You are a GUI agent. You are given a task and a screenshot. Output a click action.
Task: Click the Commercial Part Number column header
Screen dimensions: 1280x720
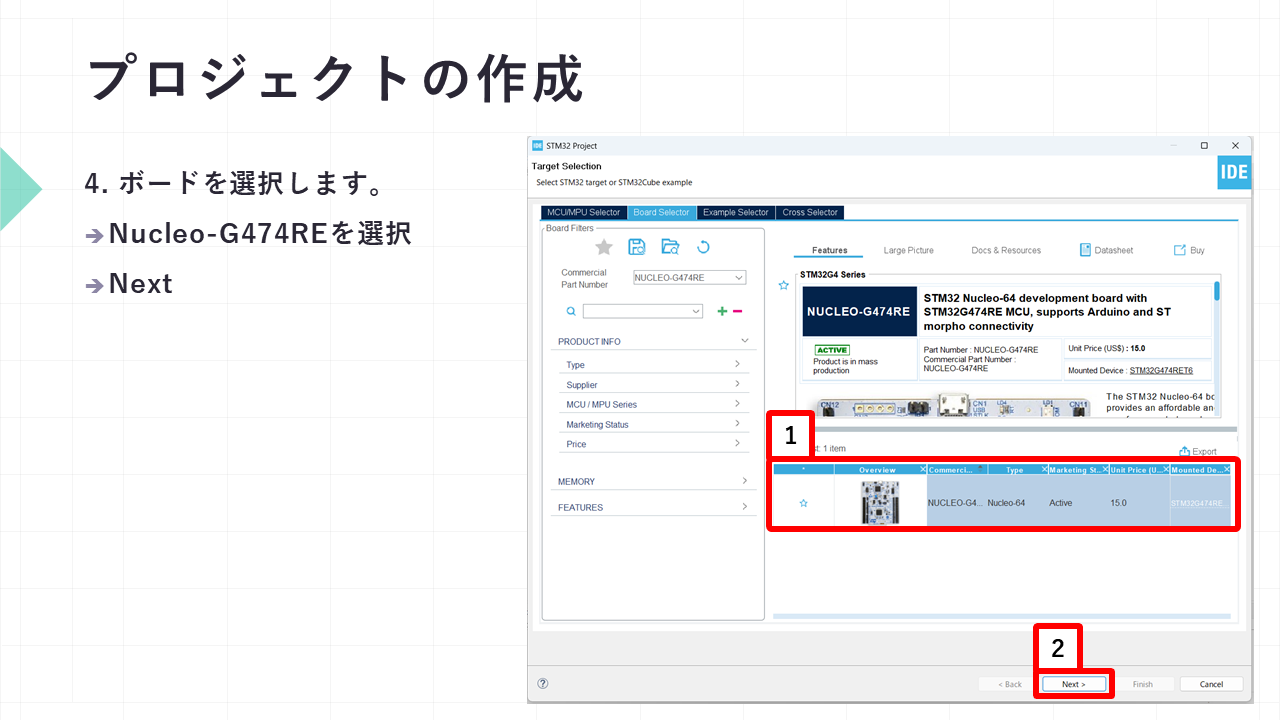[956, 469]
